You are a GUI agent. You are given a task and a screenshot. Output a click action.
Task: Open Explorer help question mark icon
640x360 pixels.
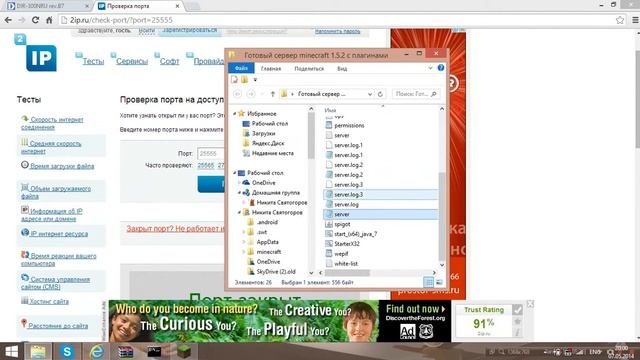[441, 68]
